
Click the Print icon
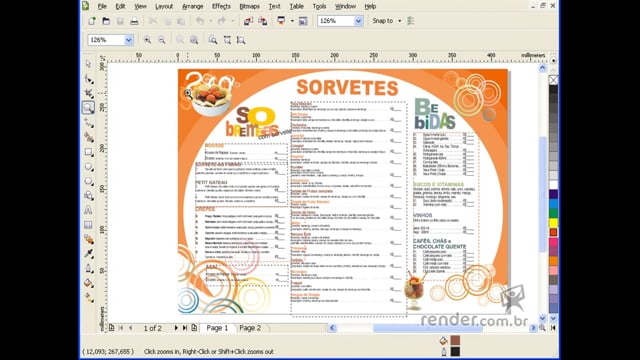[134, 21]
